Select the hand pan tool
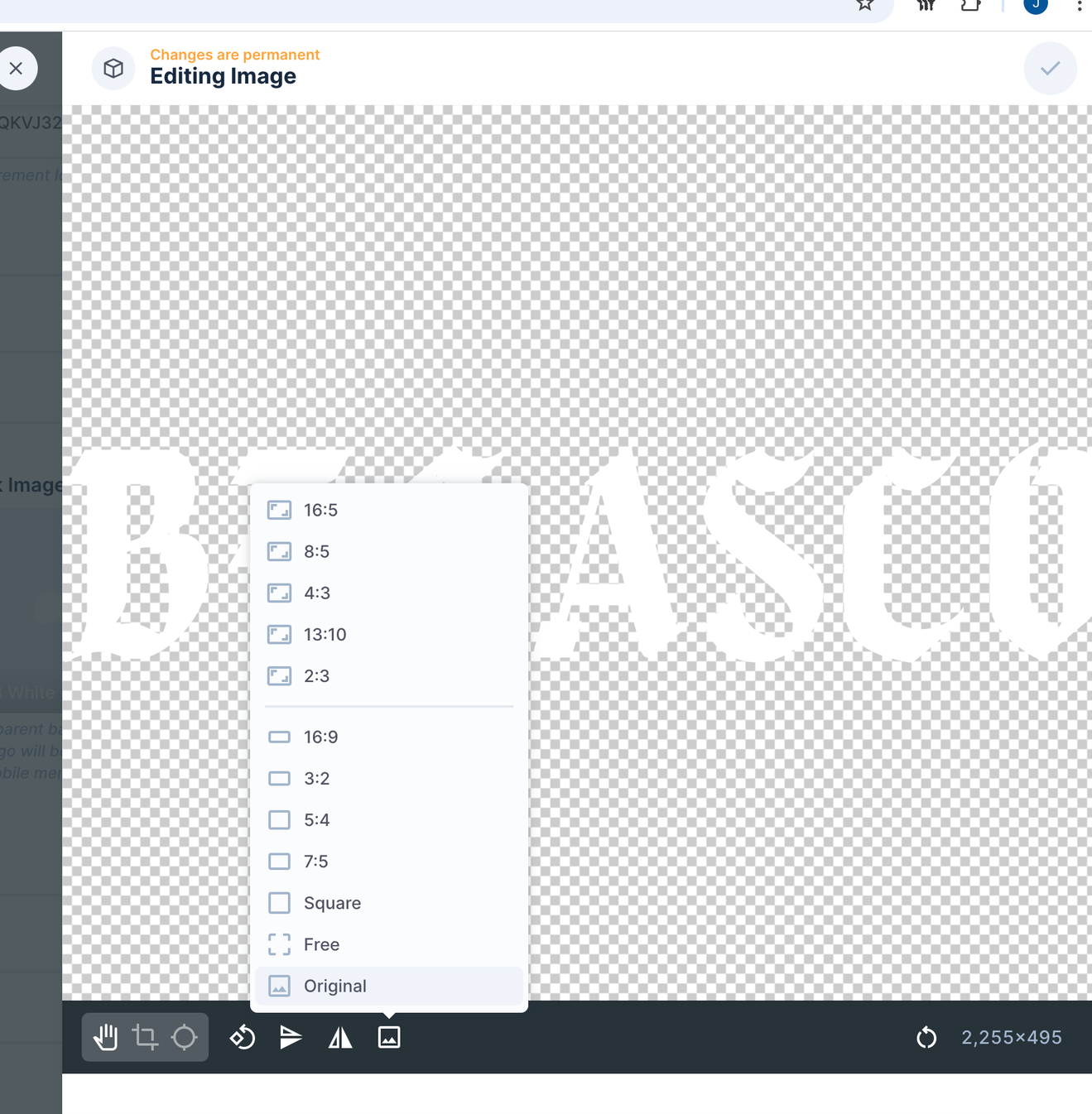Screen dimensions: 1092x1114 tap(105, 1037)
